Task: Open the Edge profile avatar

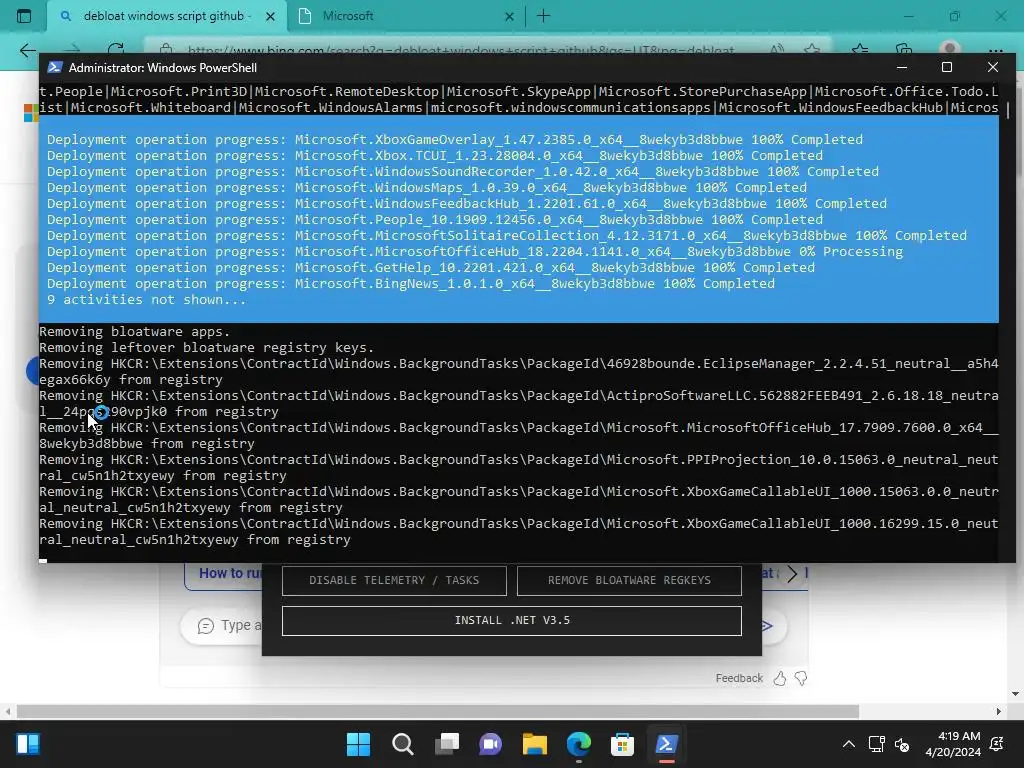Action: (950, 50)
